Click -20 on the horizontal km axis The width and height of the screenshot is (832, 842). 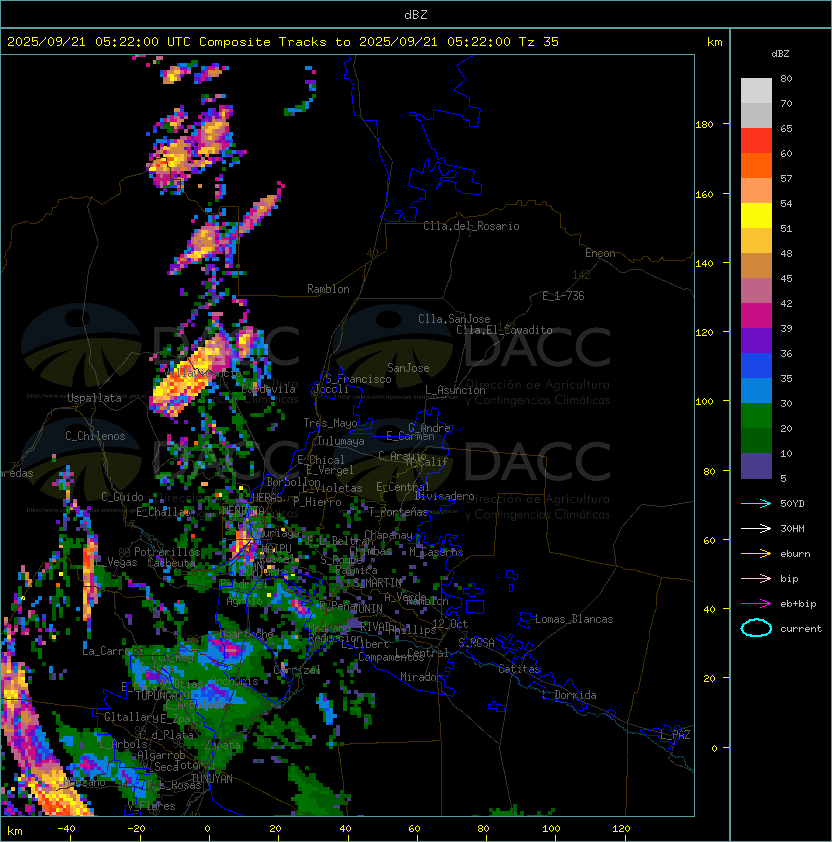pyautogui.click(x=136, y=829)
